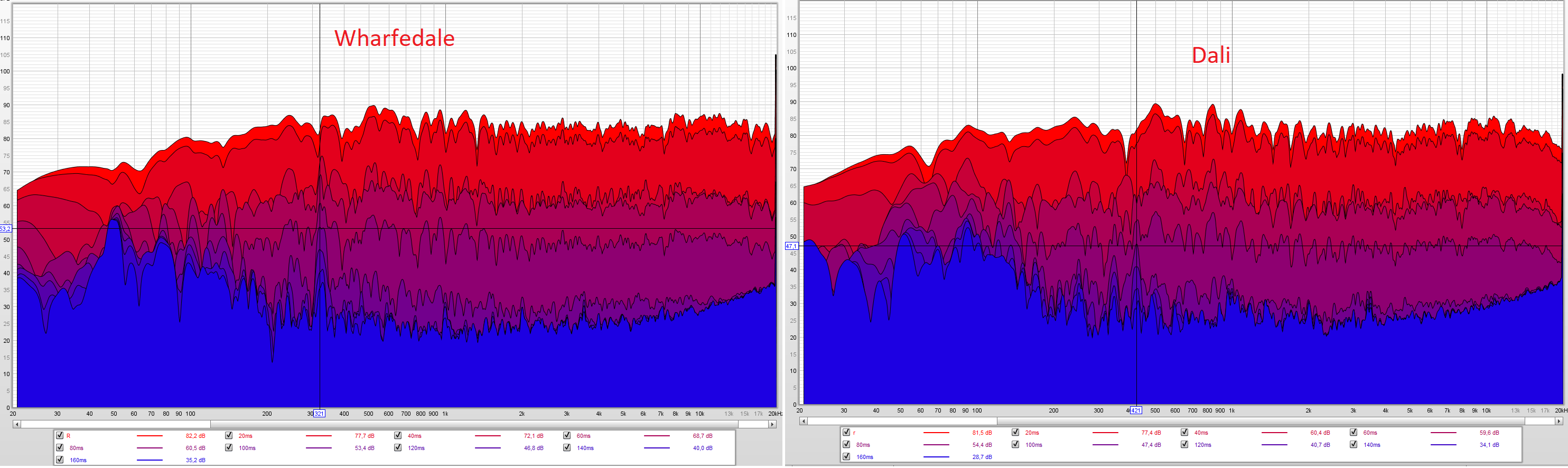This screenshot has height=468, width=1568.
Task: Click Wharfedale R trace red line swatch
Action: [150, 436]
